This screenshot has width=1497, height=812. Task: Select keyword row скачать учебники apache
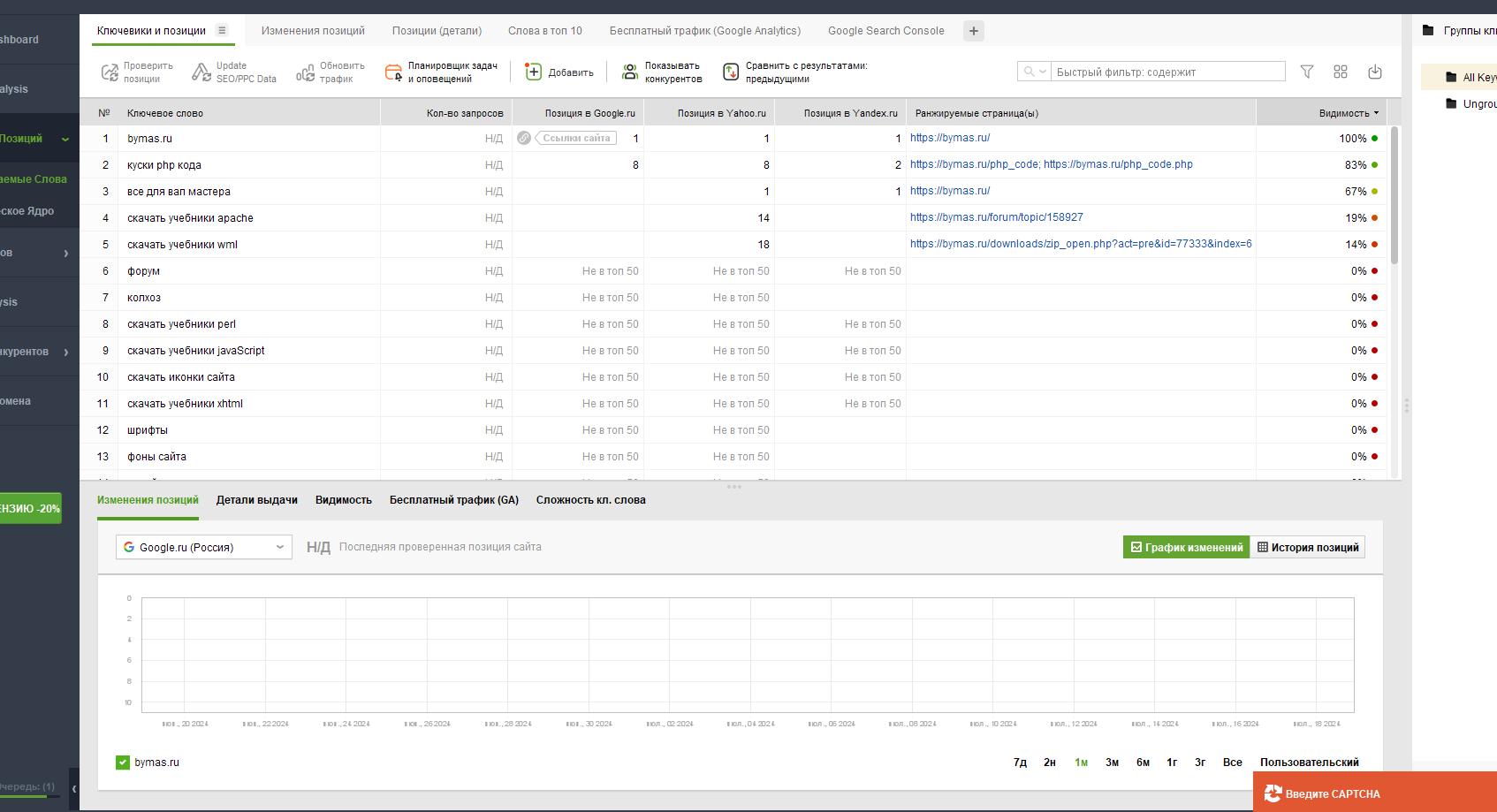pos(733,218)
